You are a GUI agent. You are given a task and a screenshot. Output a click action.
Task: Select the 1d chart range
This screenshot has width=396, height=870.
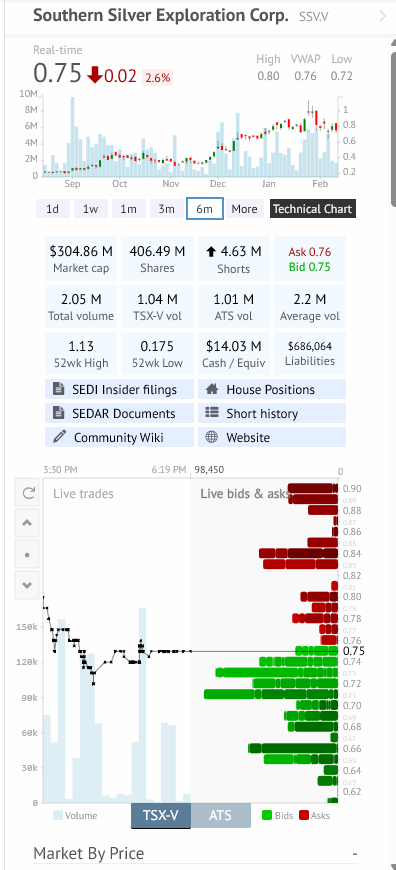53,209
